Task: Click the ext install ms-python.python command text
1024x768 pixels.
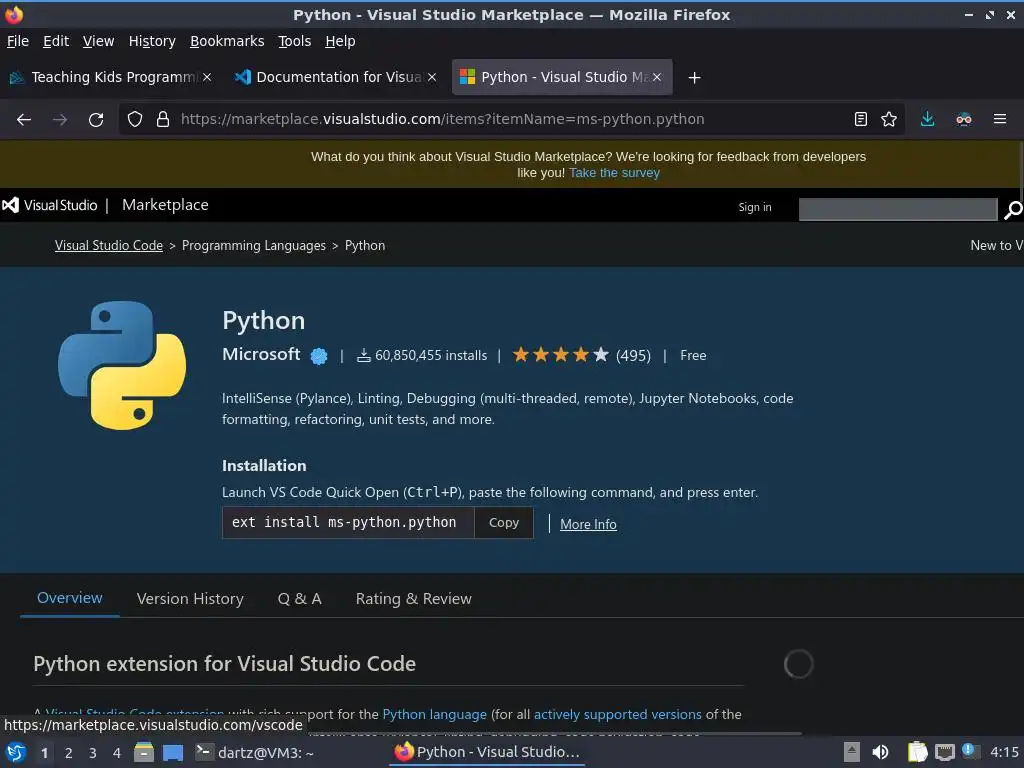Action: click(x=344, y=522)
